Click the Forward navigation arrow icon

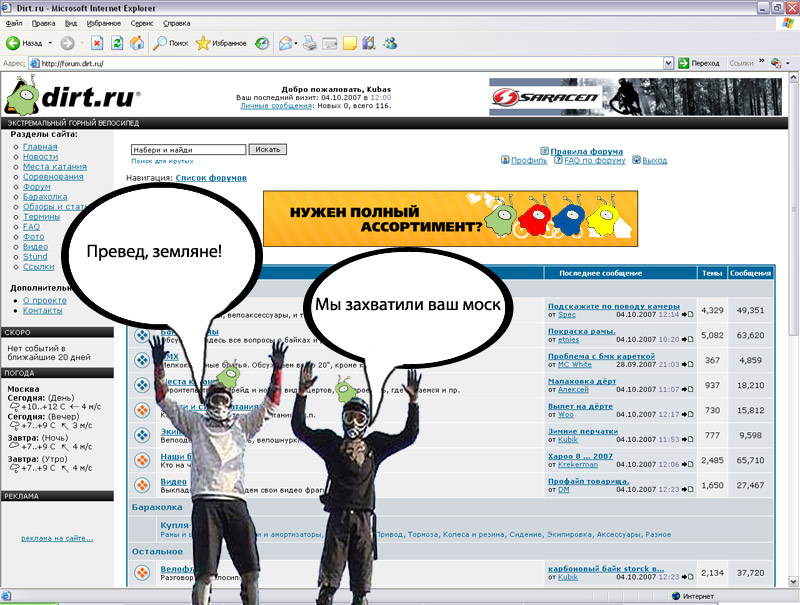[67, 43]
